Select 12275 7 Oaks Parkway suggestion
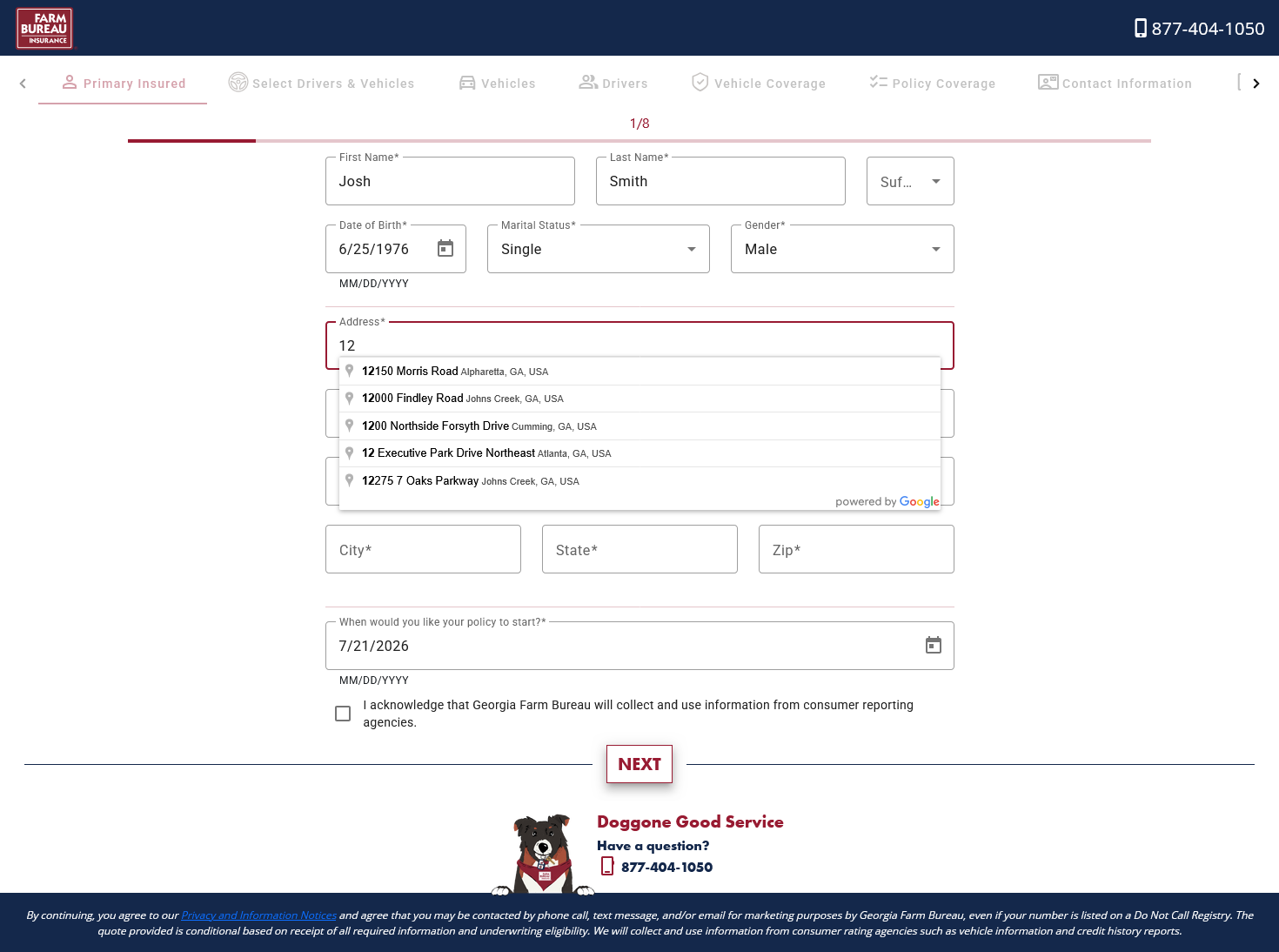 point(639,480)
